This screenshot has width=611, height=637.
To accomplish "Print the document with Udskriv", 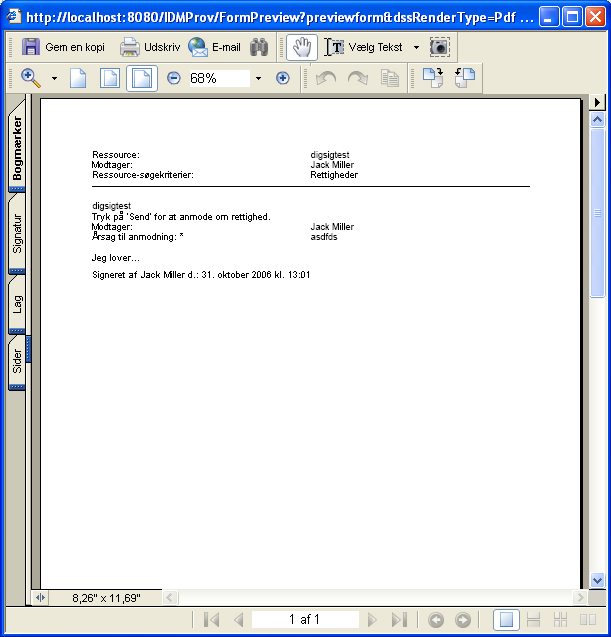I will click(150, 47).
